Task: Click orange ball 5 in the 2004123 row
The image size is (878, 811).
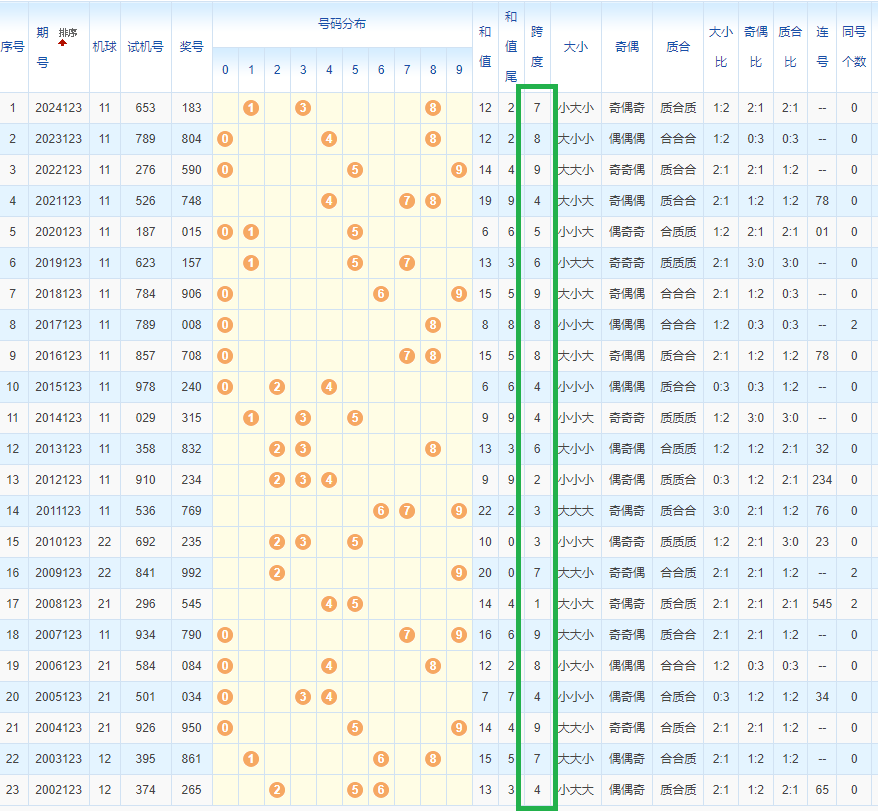Action: 355,728
